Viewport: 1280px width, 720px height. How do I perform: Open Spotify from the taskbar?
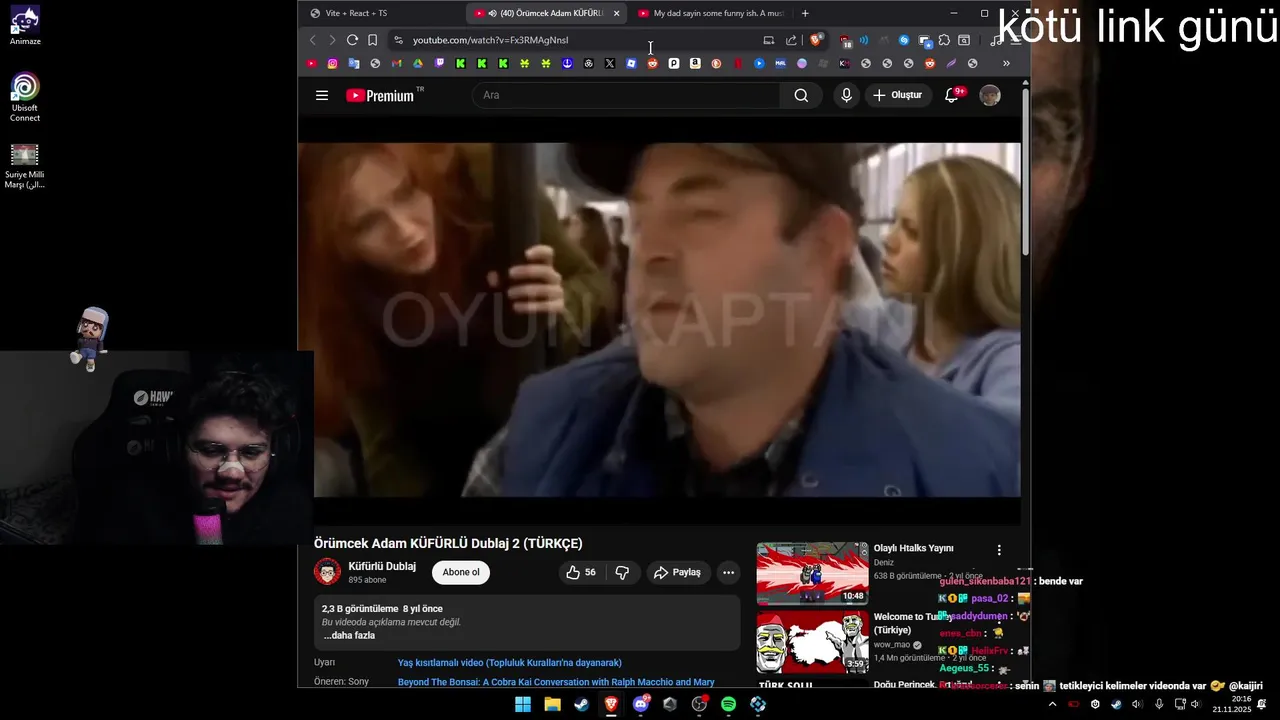pyautogui.click(x=729, y=704)
